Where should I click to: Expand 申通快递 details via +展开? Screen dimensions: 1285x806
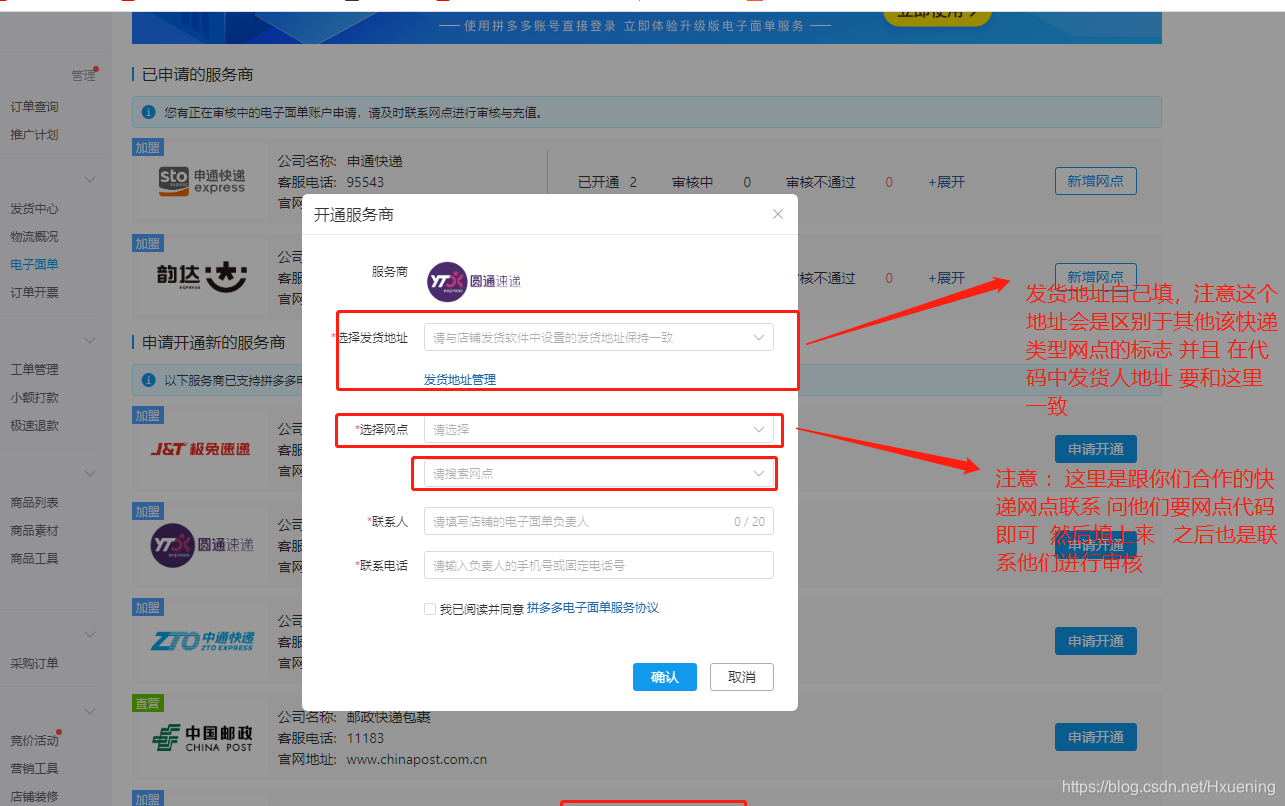945,181
